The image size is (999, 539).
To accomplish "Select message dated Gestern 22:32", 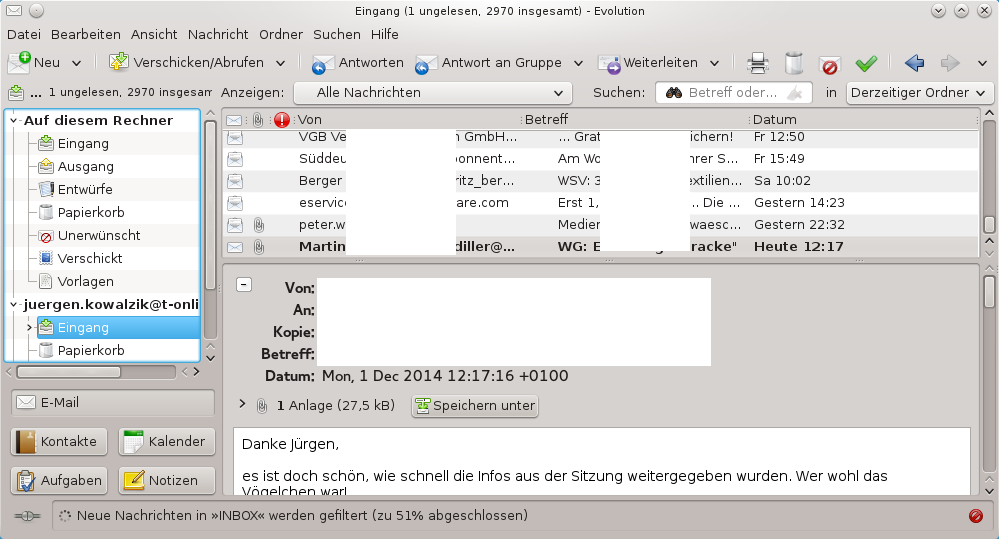I will tap(600, 224).
